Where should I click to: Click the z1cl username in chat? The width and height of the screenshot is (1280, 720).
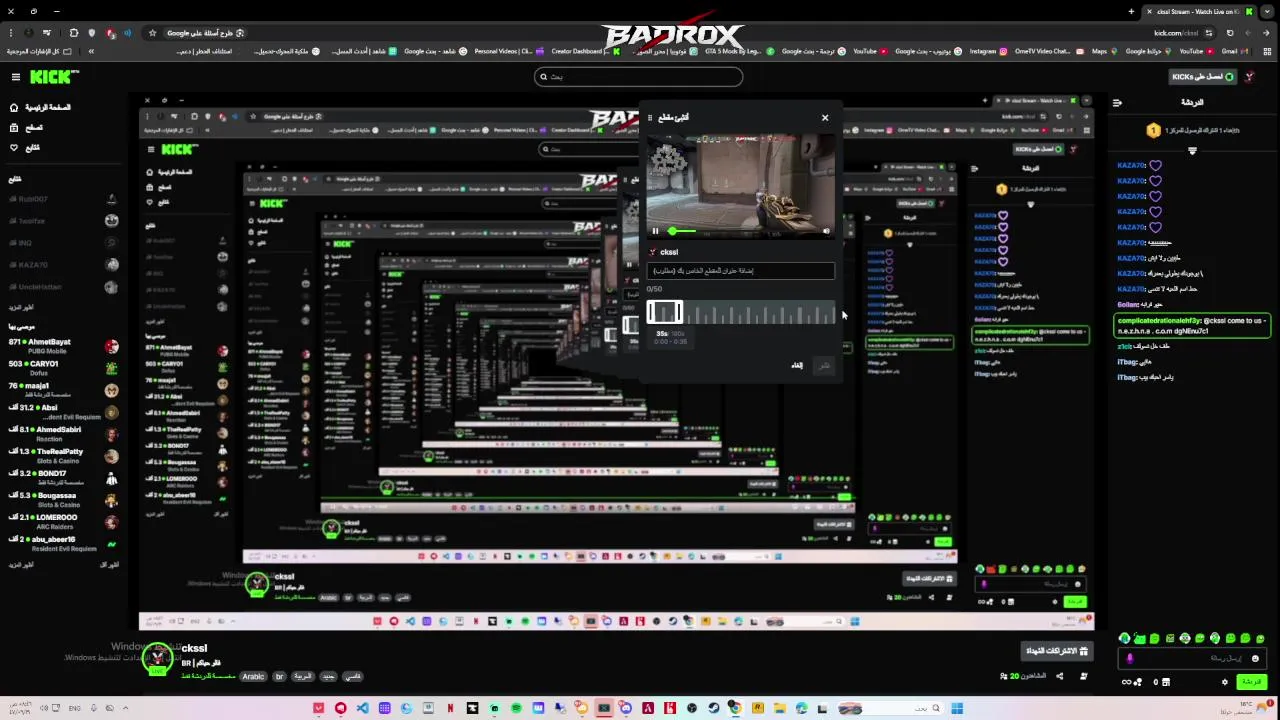click(x=1124, y=347)
